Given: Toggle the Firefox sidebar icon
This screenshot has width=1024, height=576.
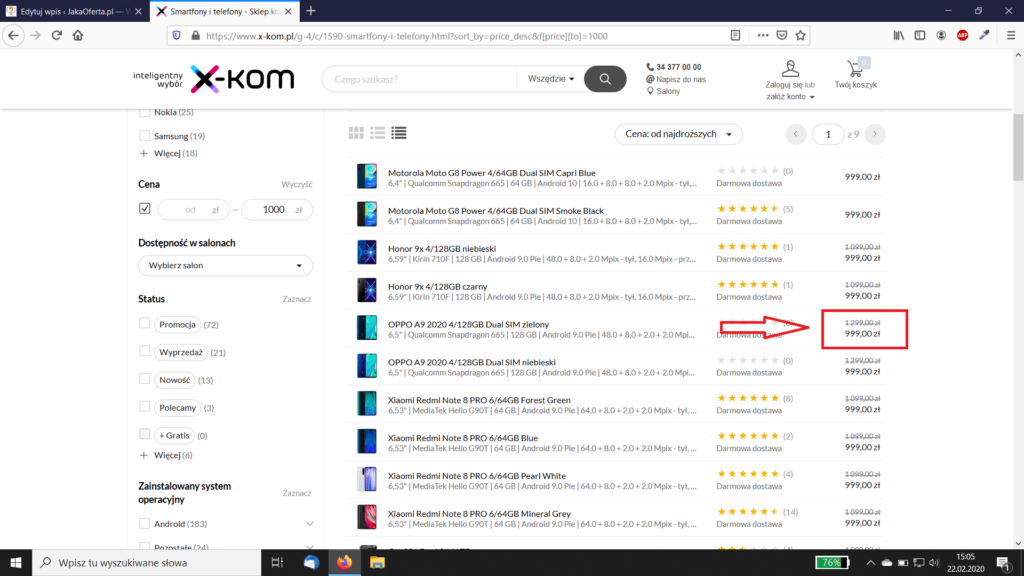Looking at the screenshot, I should pos(920,36).
